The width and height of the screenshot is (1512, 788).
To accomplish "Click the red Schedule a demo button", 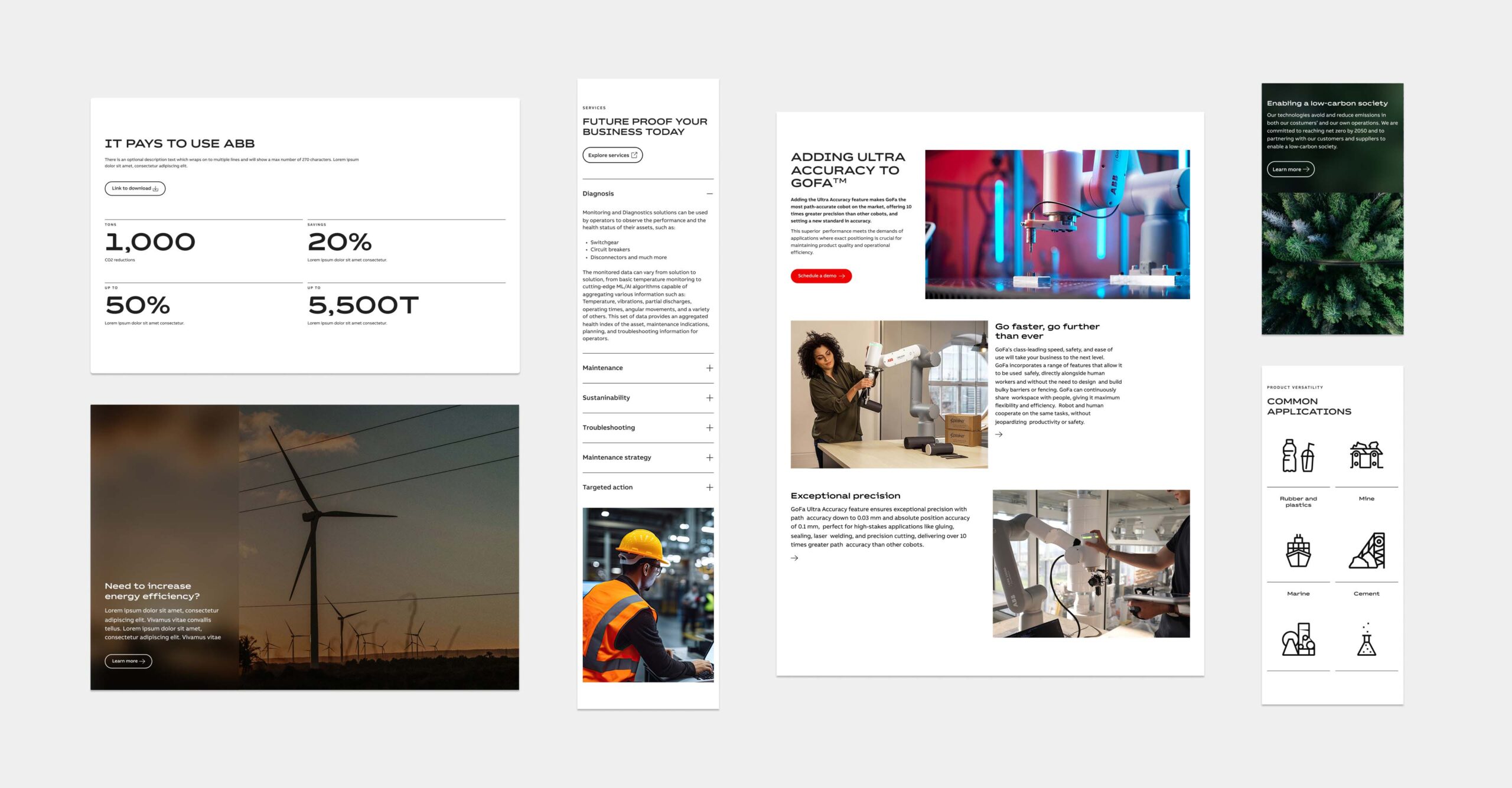I will click(x=821, y=276).
